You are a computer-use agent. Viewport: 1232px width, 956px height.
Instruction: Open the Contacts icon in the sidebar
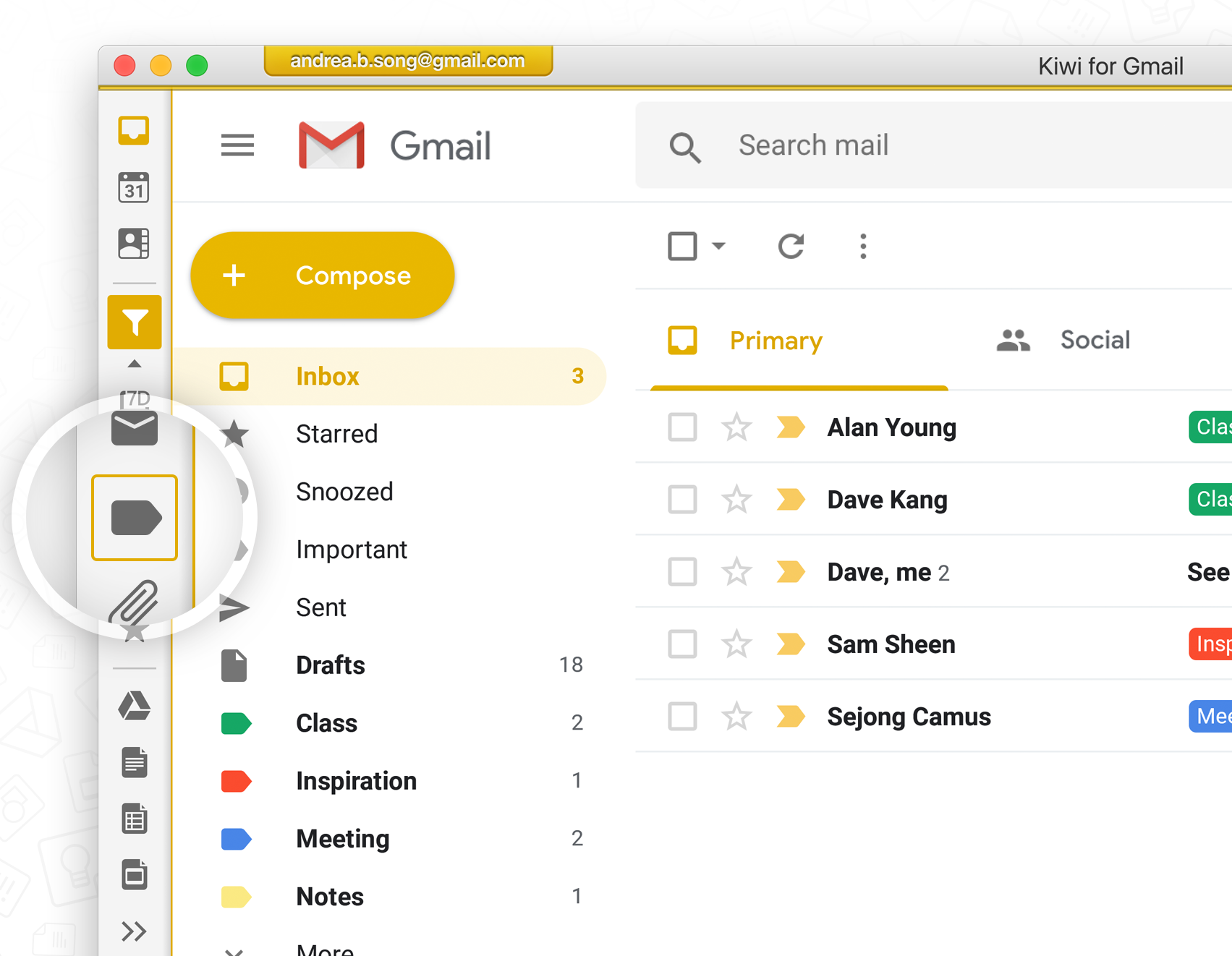tap(134, 244)
